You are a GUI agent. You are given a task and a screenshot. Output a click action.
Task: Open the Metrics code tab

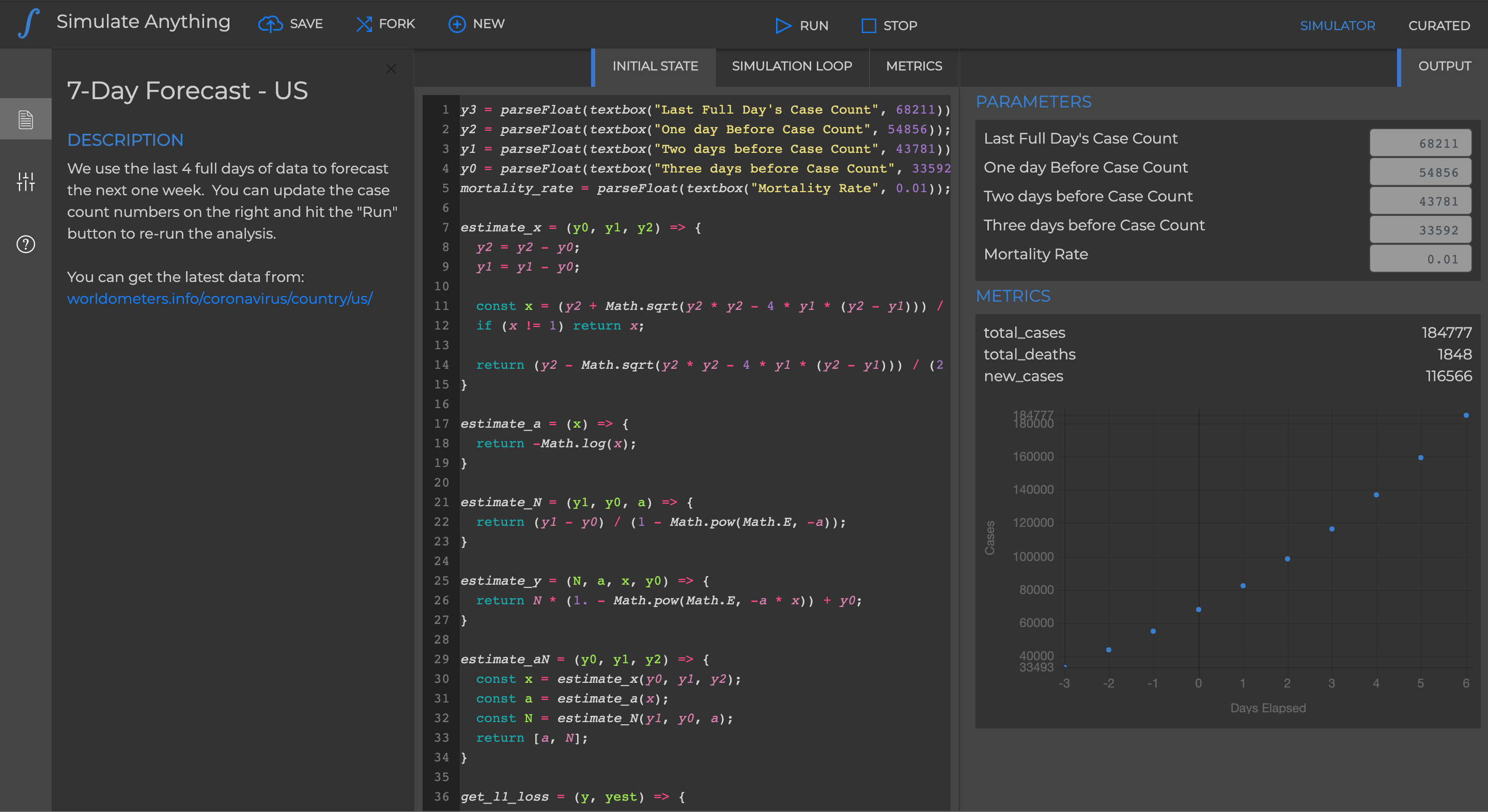pos(913,67)
